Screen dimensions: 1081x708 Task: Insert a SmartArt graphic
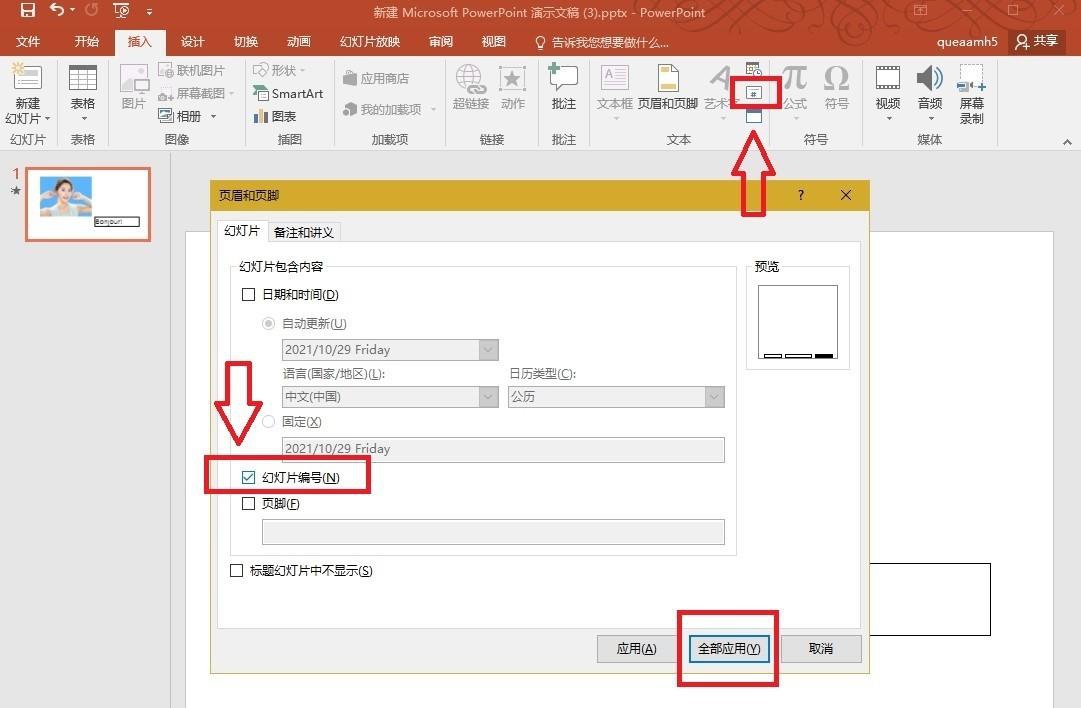(288, 93)
